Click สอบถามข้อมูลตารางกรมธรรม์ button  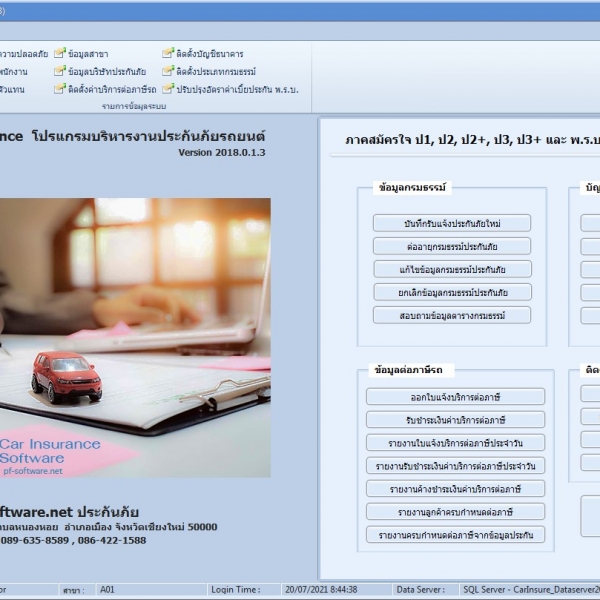tap(452, 315)
